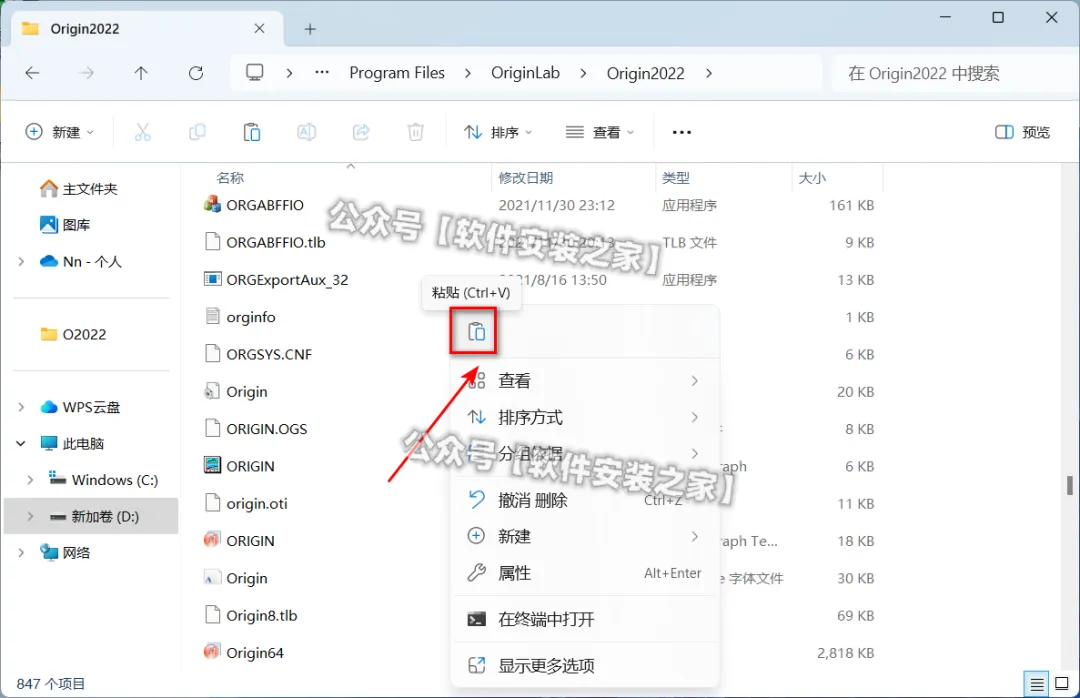Sort by the 名称 column header
Image resolution: width=1080 pixels, height=698 pixels.
click(230, 178)
